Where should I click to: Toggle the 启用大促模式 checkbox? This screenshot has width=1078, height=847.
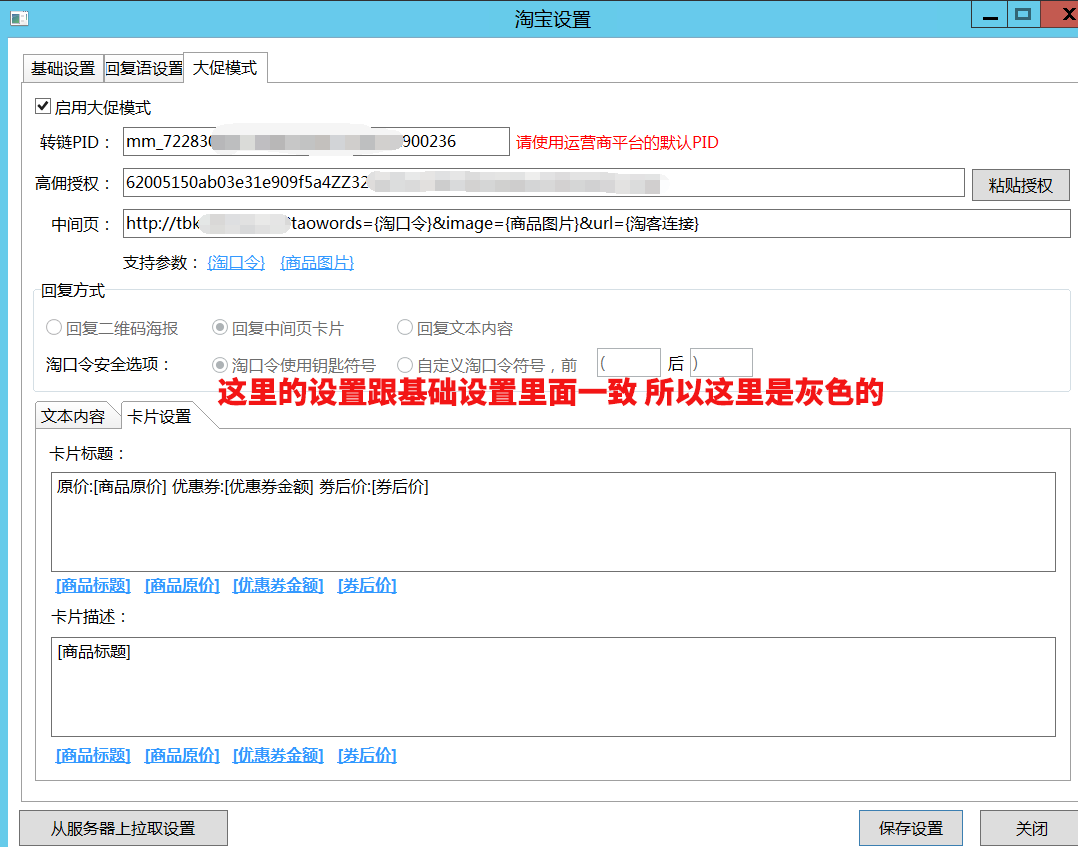point(43,107)
